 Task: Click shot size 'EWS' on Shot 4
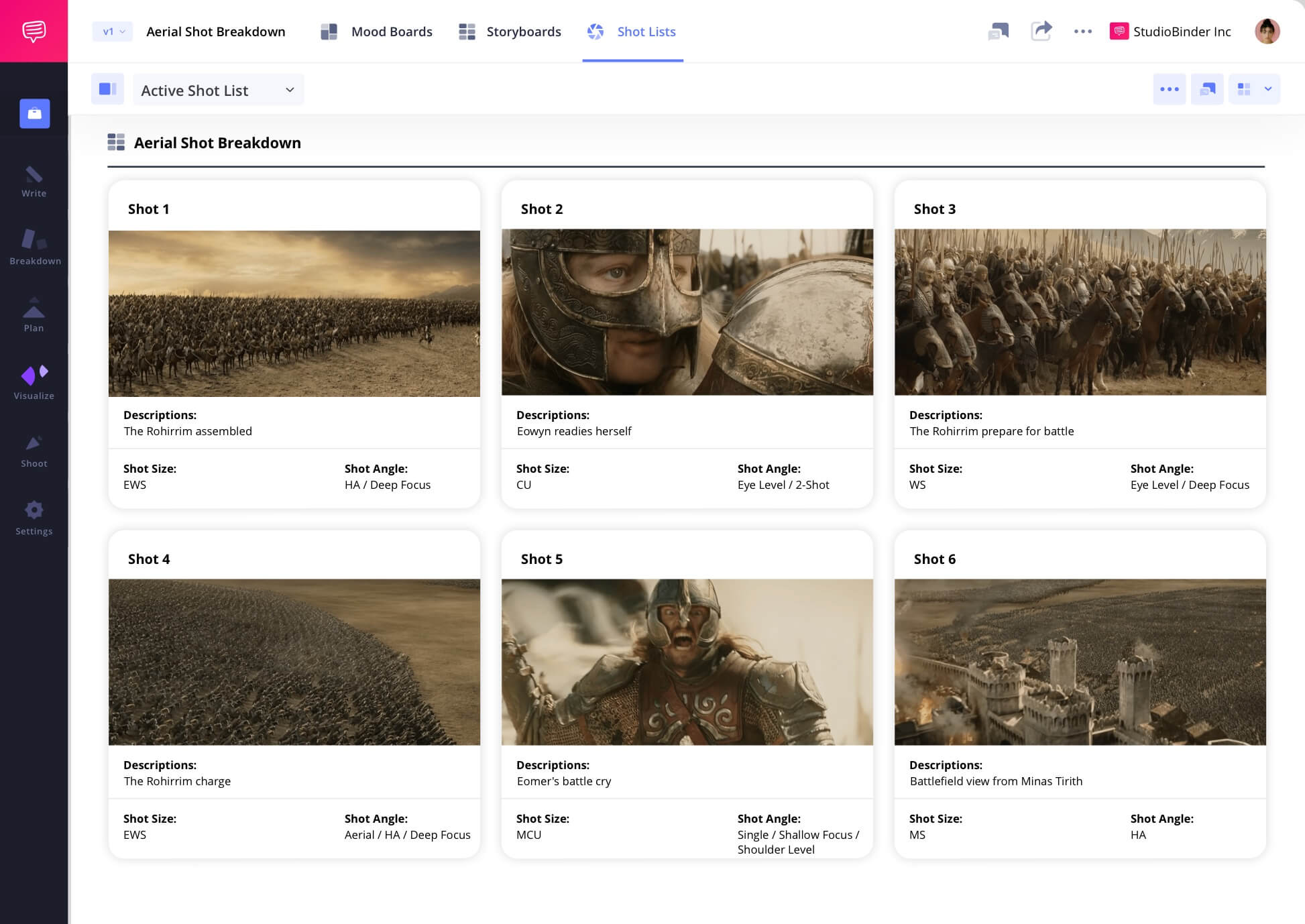(135, 835)
